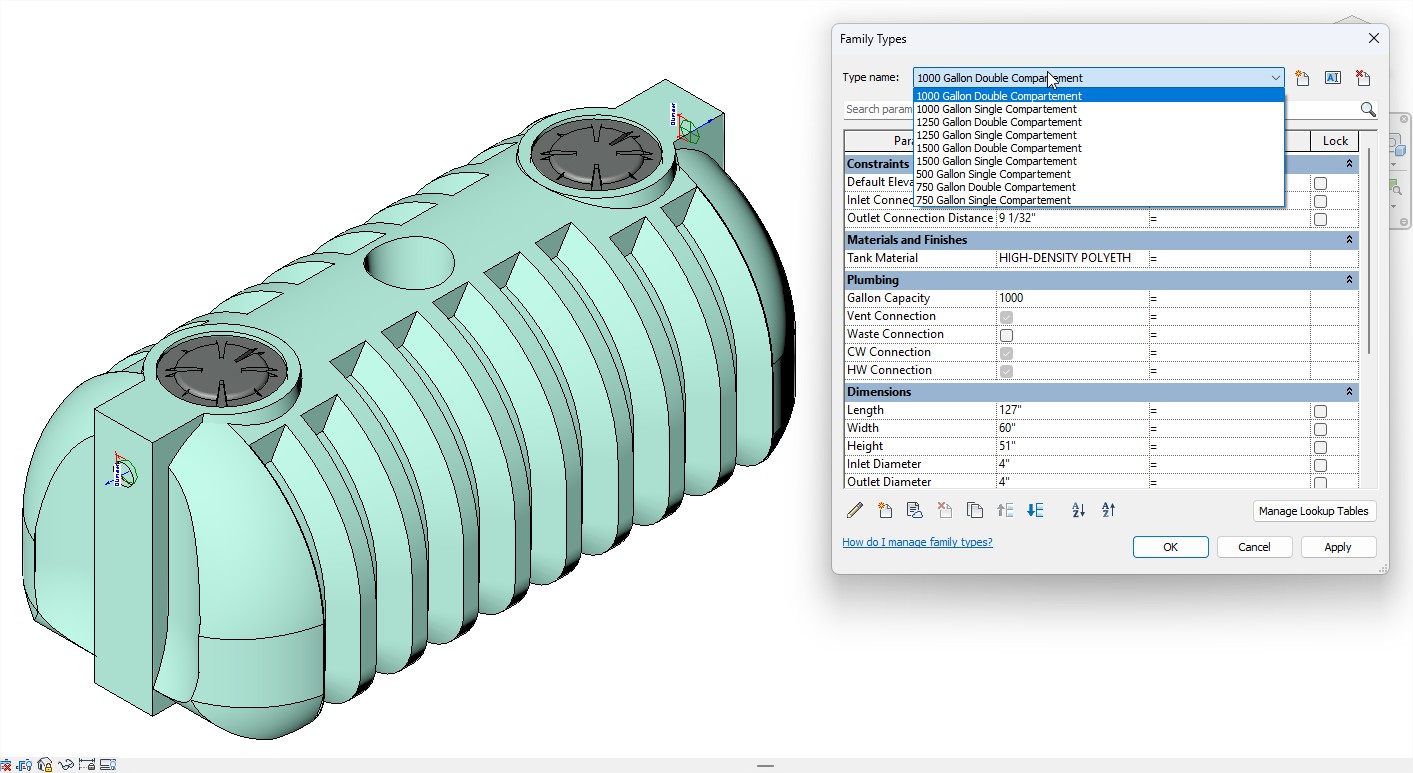This screenshot has width=1413, height=773.
Task: Toggle the Waste Connection checkbox
Action: coord(1006,335)
